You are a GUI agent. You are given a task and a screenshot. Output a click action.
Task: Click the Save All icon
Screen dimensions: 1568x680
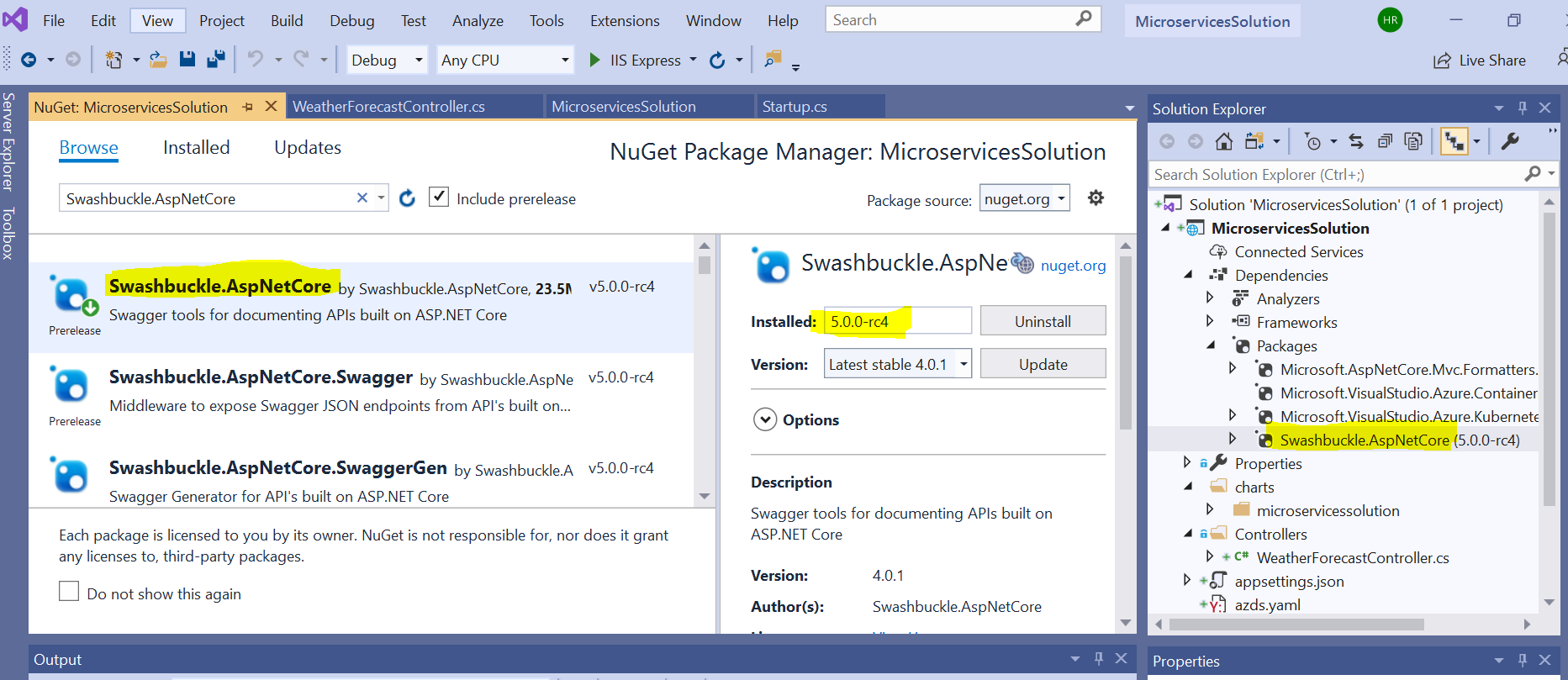(216, 59)
